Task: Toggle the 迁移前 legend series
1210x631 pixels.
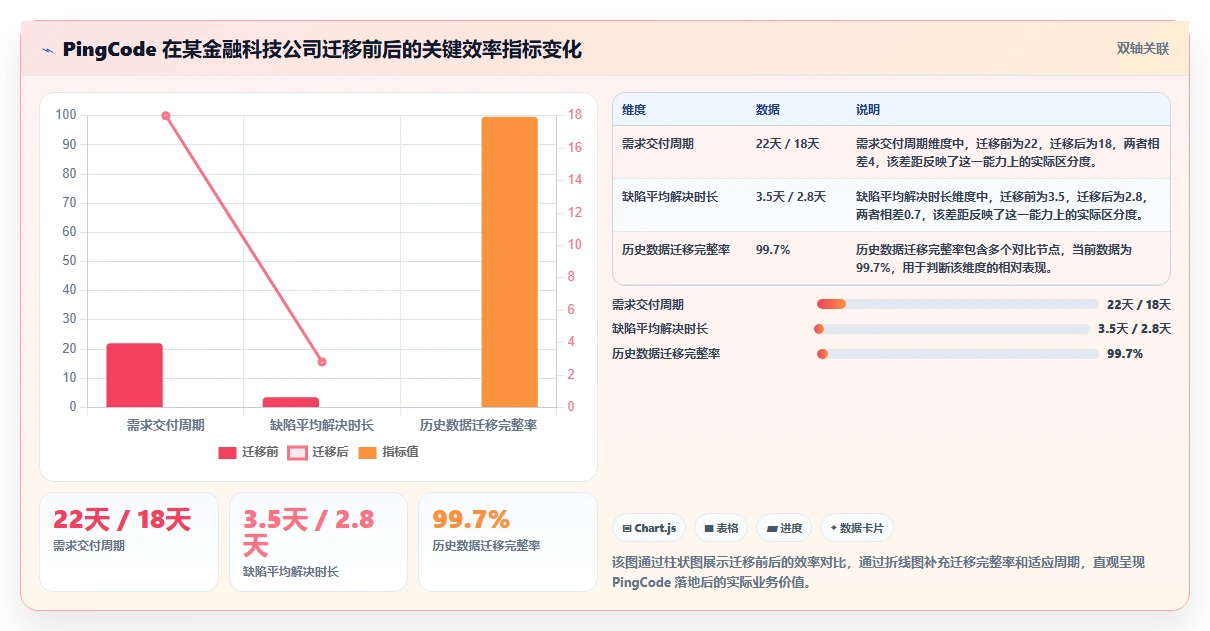Action: [x=249, y=452]
